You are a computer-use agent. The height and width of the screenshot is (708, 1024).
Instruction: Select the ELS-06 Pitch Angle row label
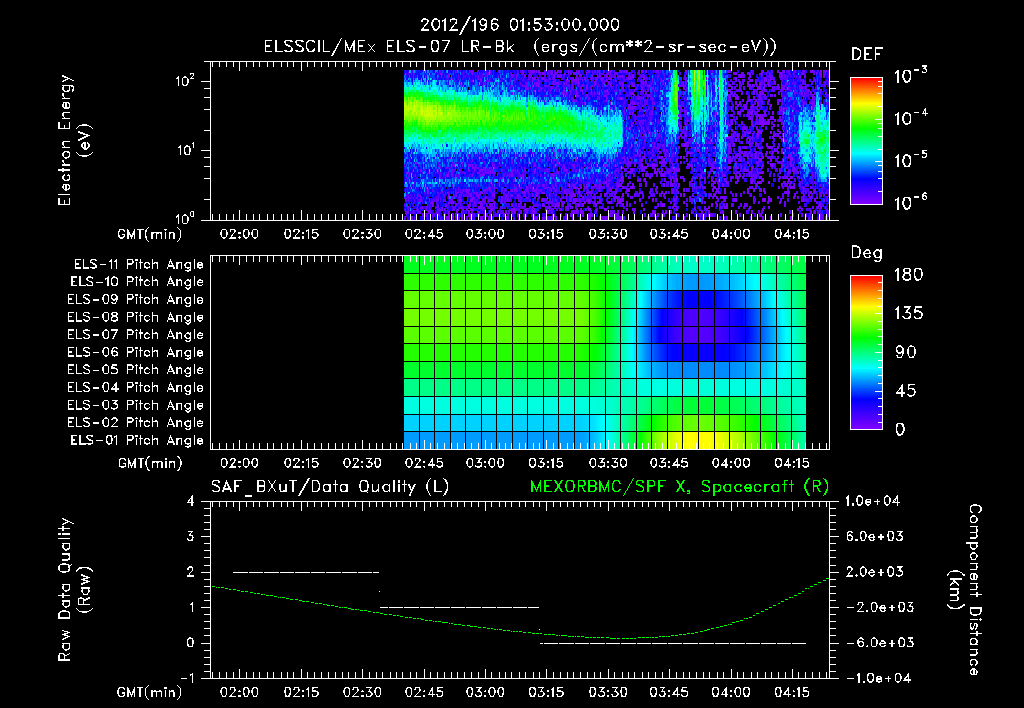tap(136, 352)
